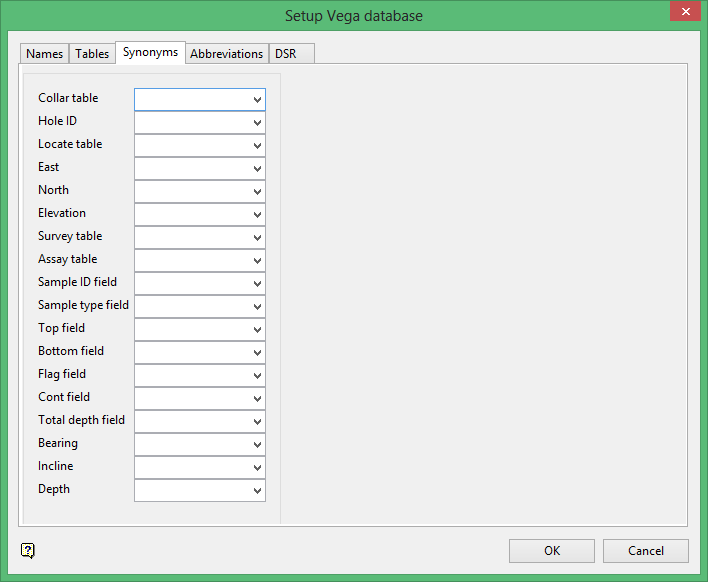Click into the Incline input box
Screen dimensions: 708x582
[x=192, y=467]
